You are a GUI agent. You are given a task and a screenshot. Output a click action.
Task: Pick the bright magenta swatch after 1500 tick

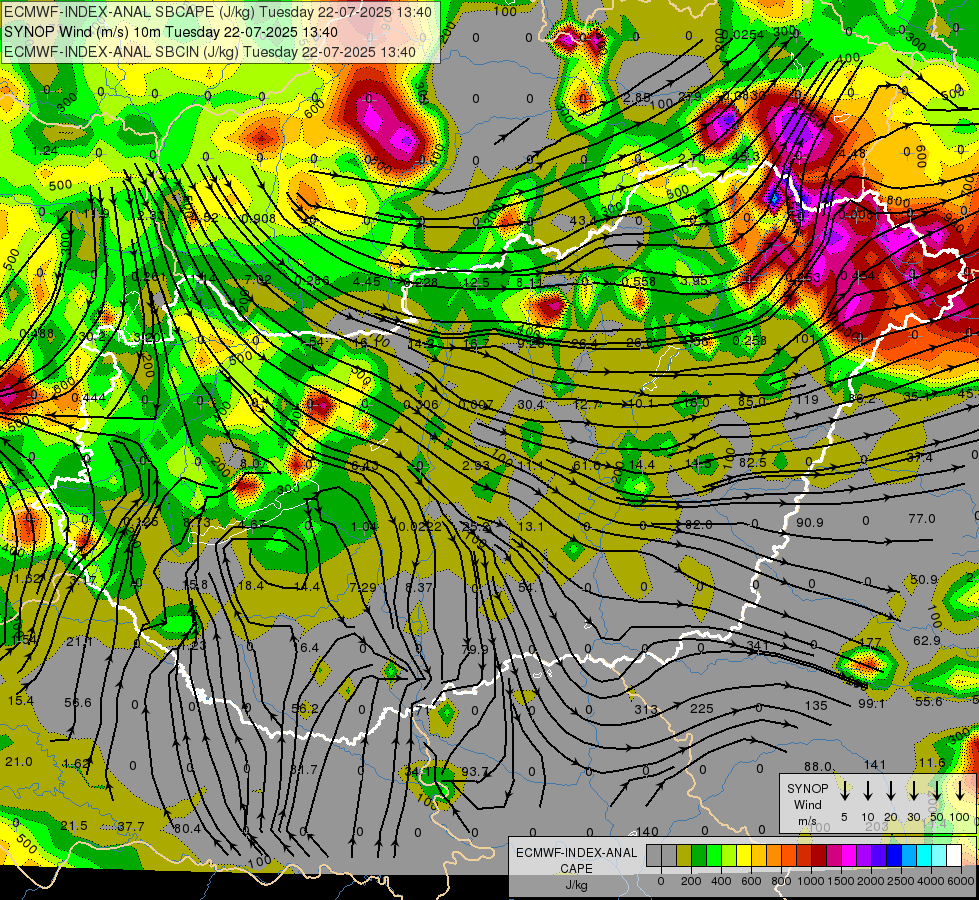pyautogui.click(x=849, y=856)
